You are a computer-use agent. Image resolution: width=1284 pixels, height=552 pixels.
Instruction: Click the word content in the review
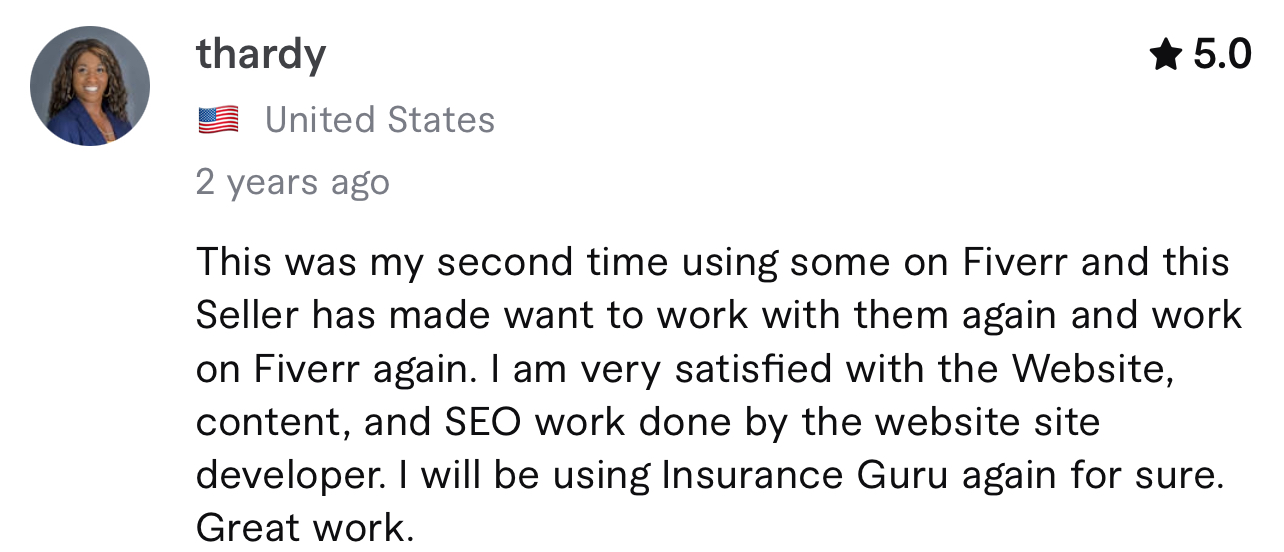(x=273, y=423)
